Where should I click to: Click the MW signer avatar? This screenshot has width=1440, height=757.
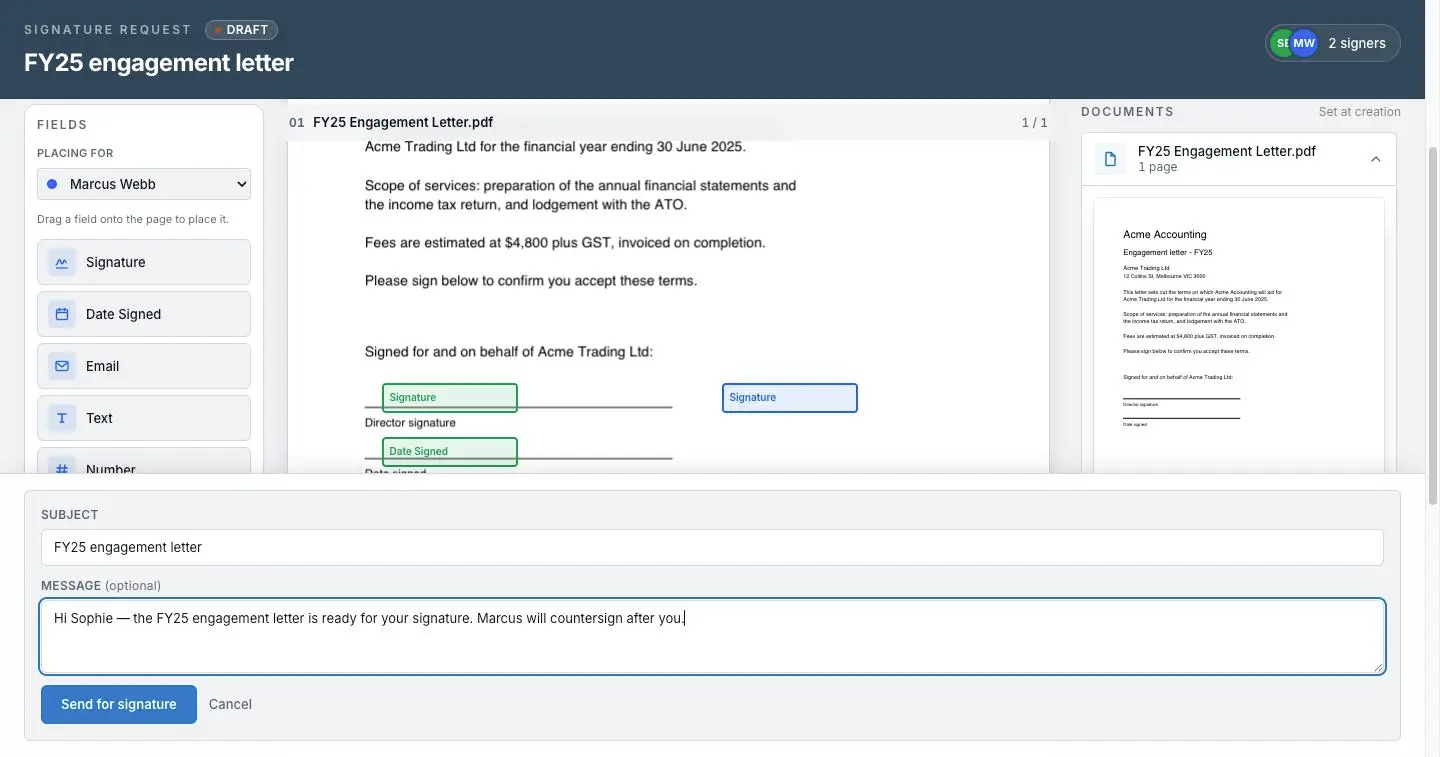coord(1304,43)
